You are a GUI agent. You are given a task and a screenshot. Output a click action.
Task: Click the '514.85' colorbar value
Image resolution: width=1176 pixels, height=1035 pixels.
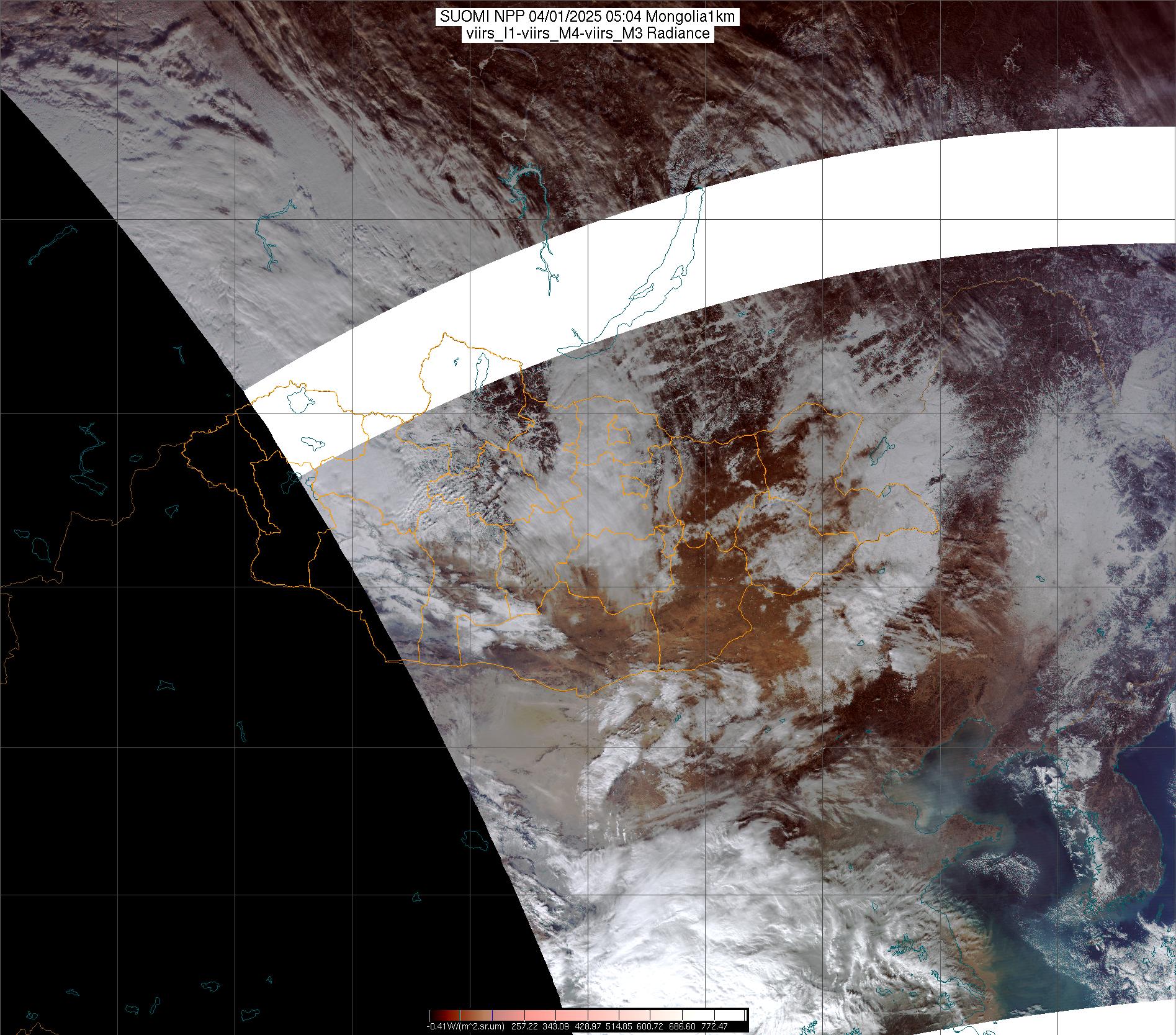(x=619, y=1026)
